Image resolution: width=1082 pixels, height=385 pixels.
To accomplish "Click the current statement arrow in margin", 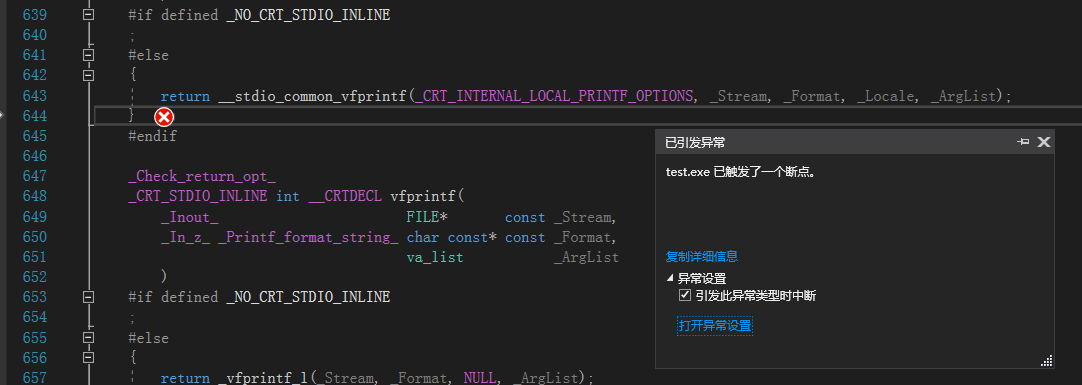I will click(2, 115).
